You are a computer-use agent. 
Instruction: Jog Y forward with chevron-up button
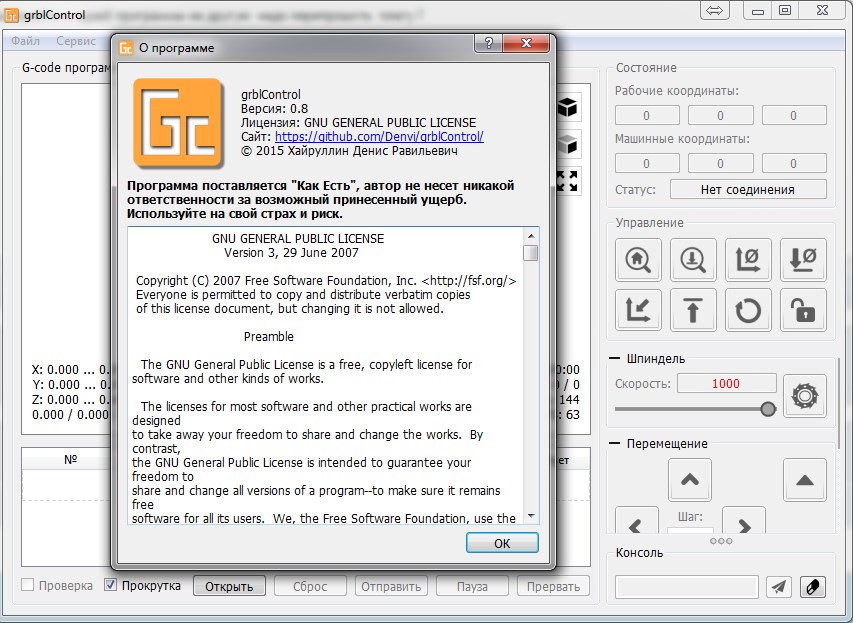(690, 480)
